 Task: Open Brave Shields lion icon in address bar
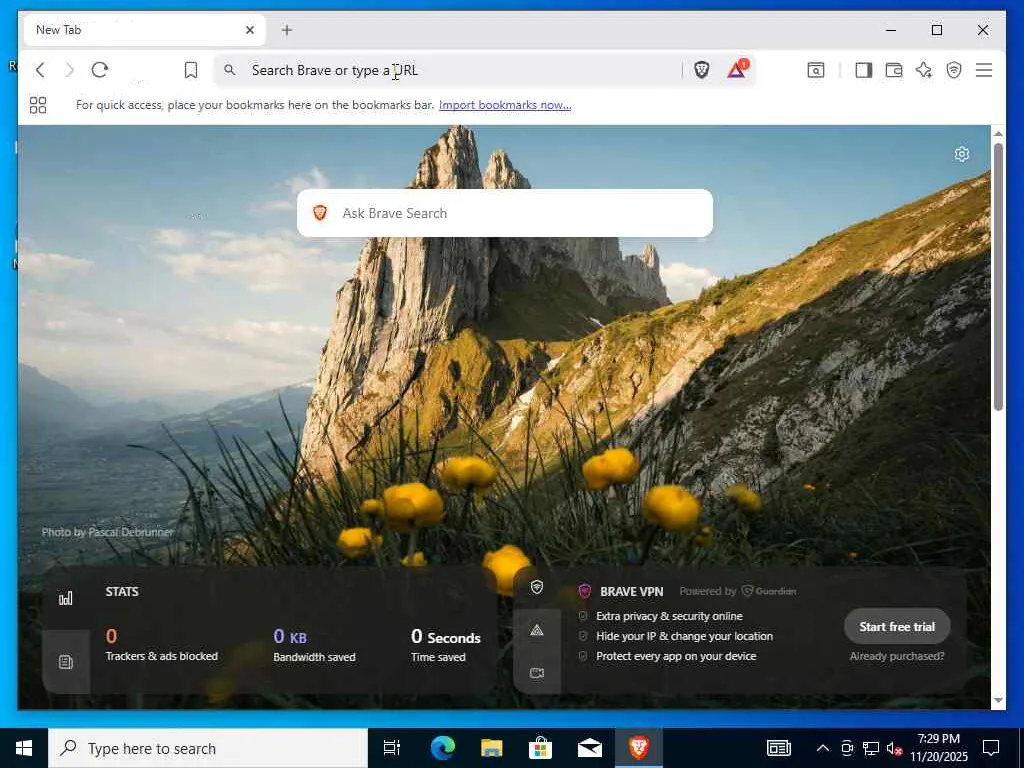pyautogui.click(x=701, y=70)
